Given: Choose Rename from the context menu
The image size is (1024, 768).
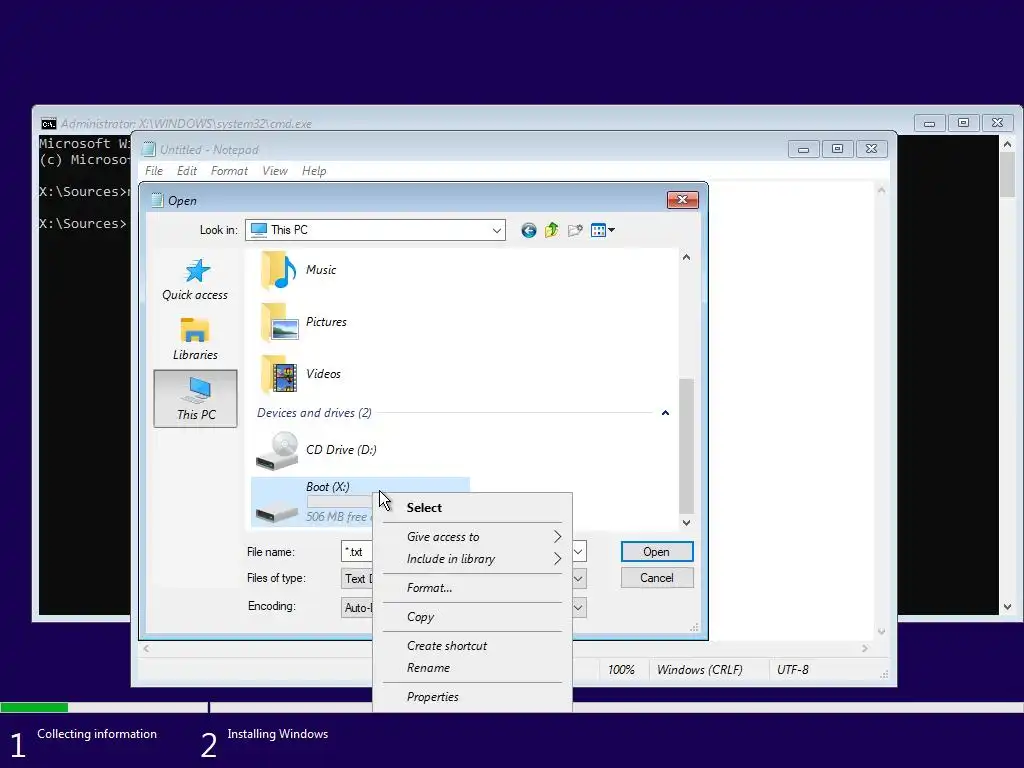Looking at the screenshot, I should [x=472, y=668].
